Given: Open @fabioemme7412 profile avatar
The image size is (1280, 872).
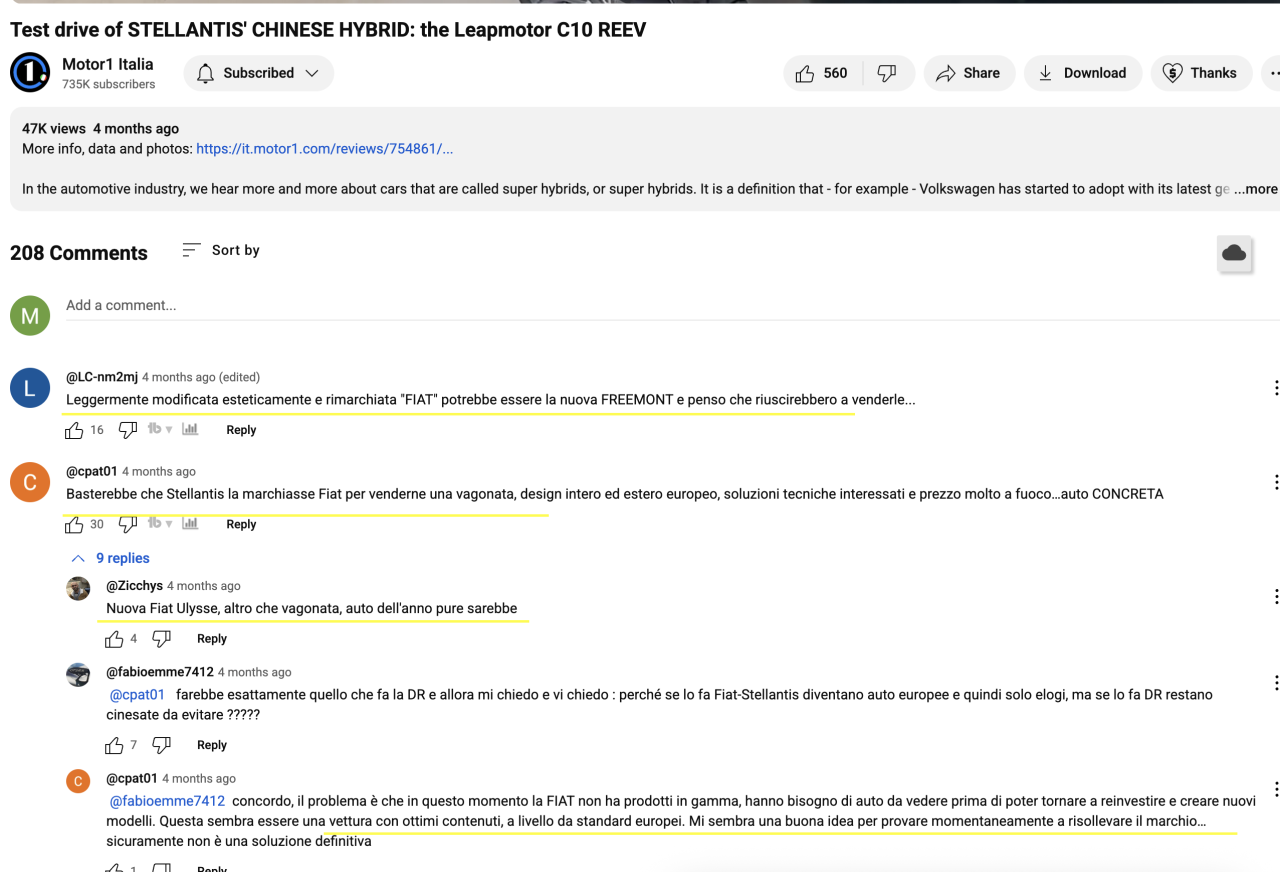Looking at the screenshot, I should [78, 675].
